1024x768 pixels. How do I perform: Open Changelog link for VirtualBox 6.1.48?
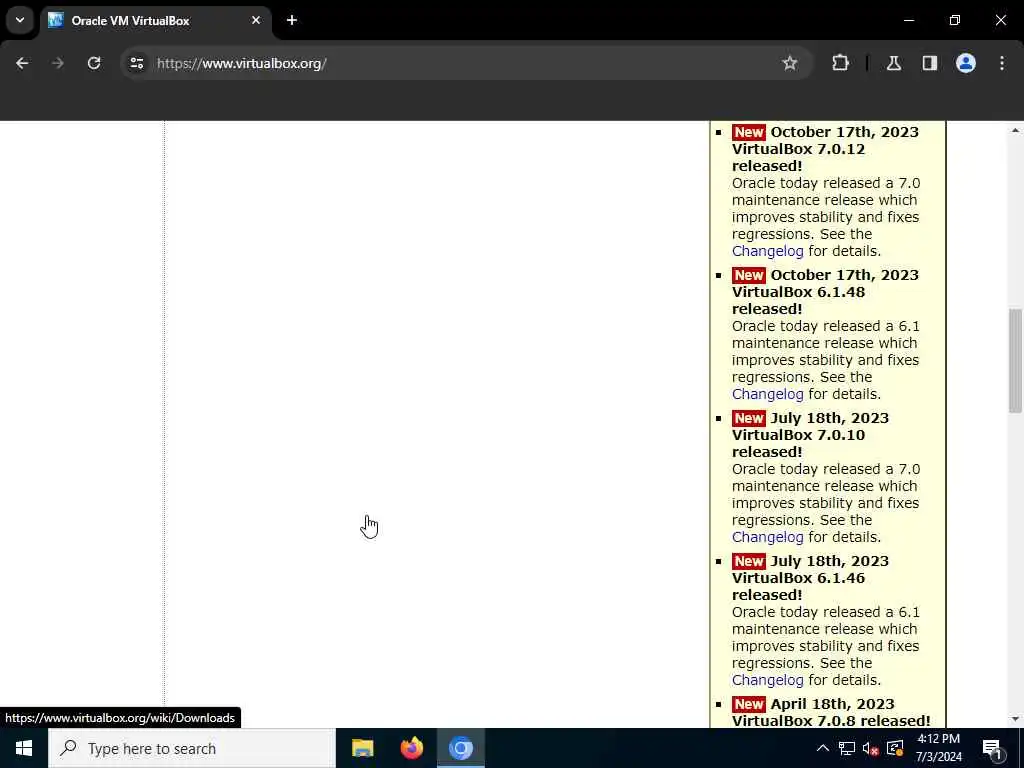point(767,394)
